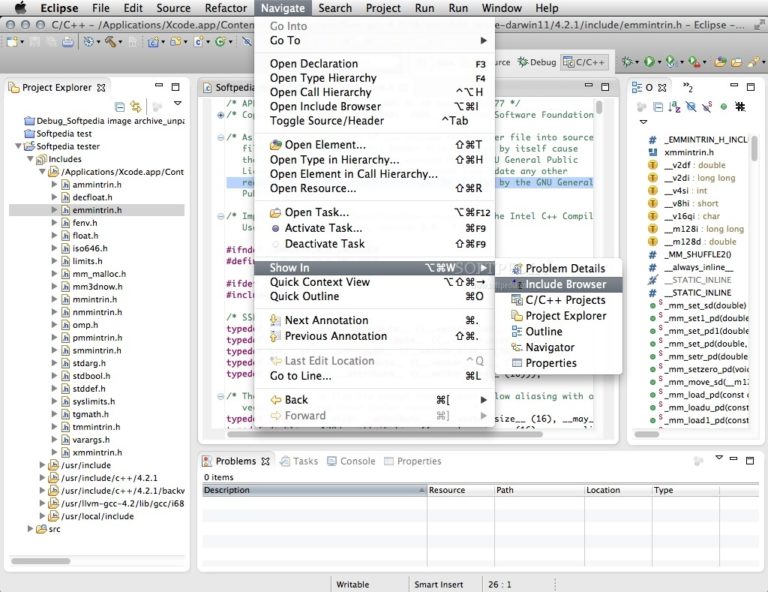This screenshot has height=592, width=768.
Task: Click the apple system menu icon
Action: pos(20,8)
